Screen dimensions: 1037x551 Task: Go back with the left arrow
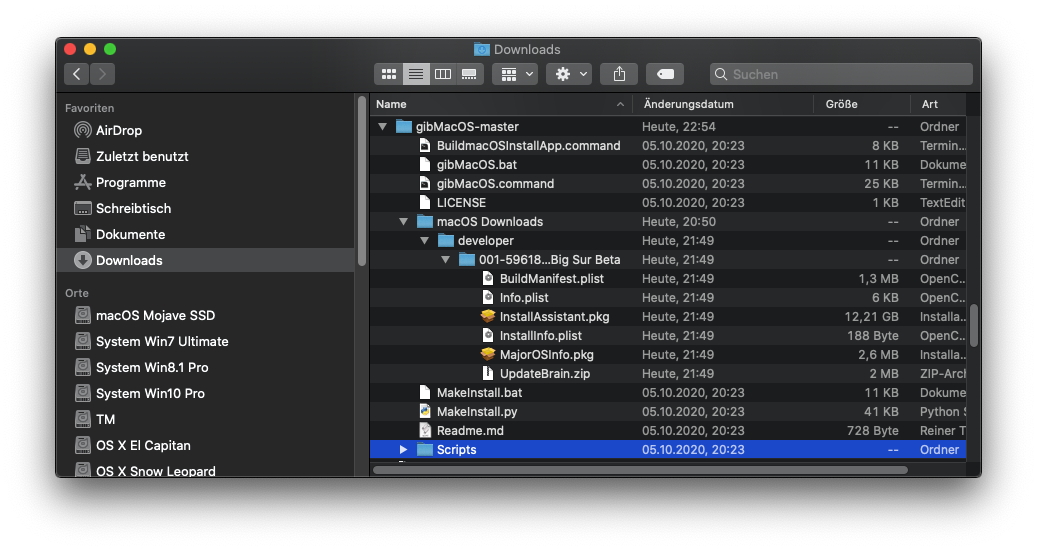click(77, 74)
